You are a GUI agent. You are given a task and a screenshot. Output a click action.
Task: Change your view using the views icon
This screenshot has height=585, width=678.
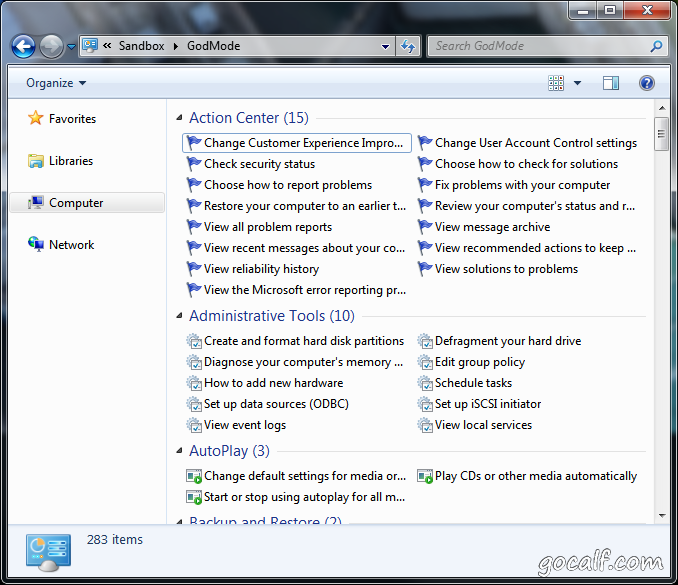click(x=556, y=83)
